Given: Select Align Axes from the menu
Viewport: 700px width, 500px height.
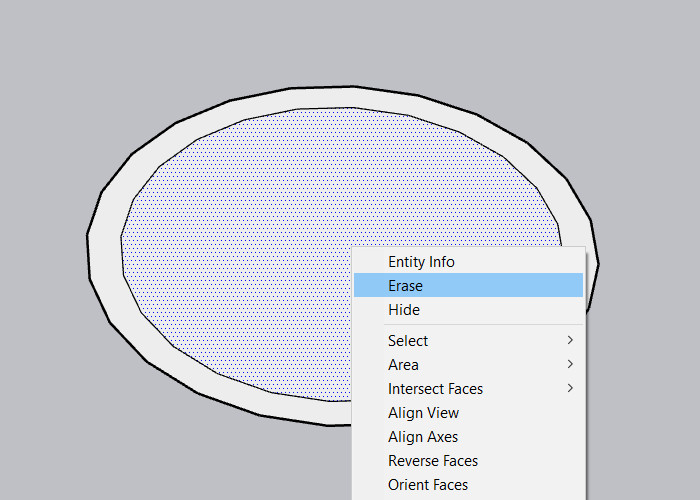Looking at the screenshot, I should [423, 437].
